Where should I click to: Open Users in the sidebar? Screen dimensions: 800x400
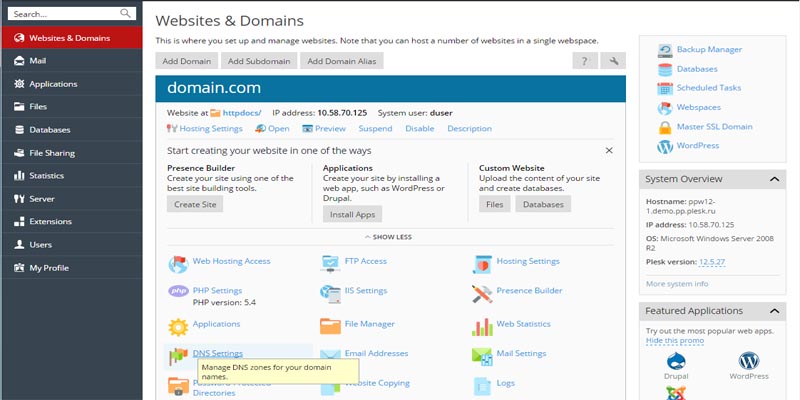coord(72,244)
